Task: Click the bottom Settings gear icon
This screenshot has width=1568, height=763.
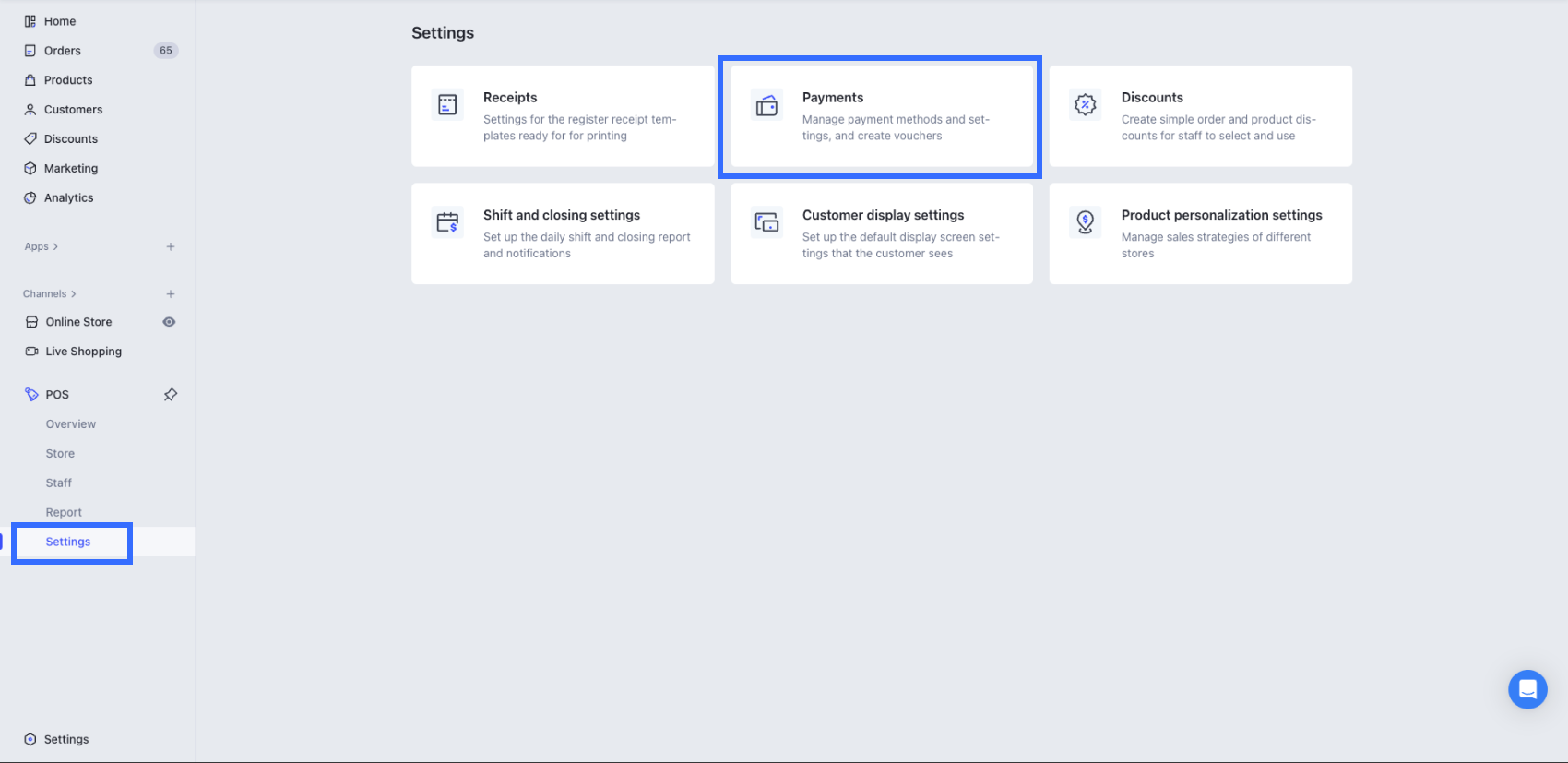Action: click(30, 740)
